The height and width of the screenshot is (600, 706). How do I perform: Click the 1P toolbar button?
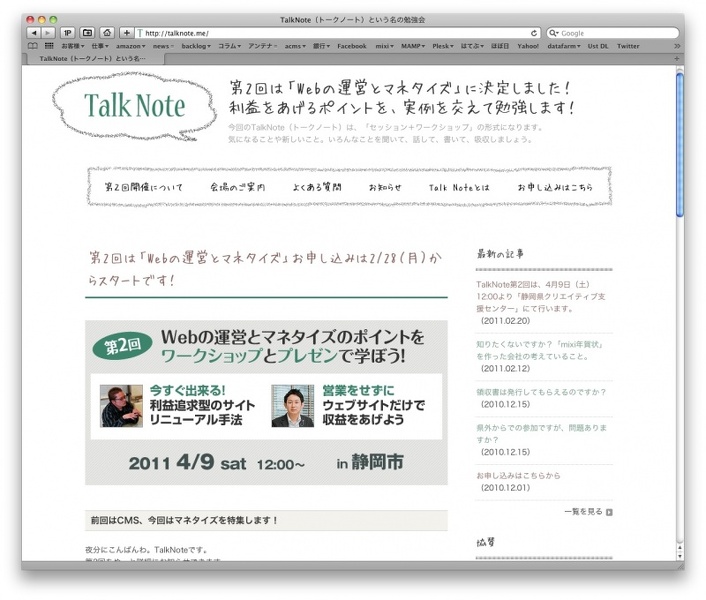click(68, 33)
